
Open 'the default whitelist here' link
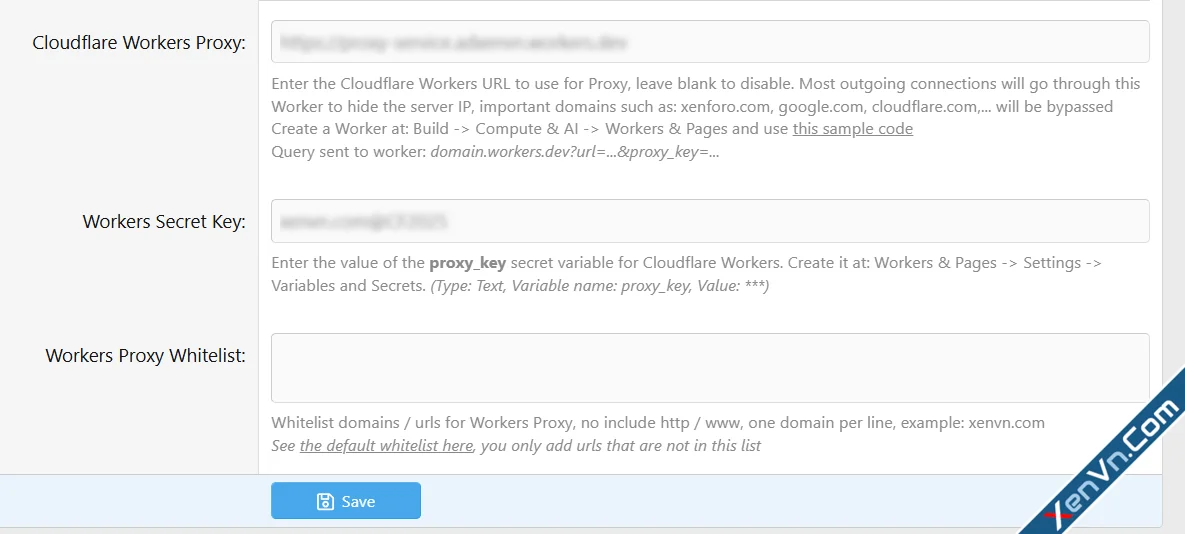tap(385, 446)
